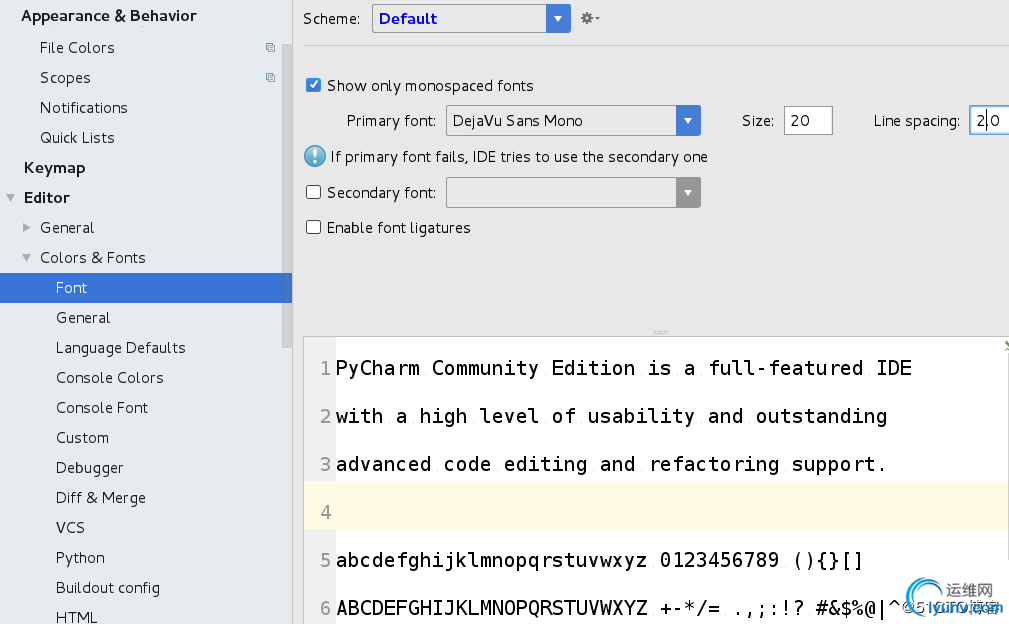The image size is (1009, 624).
Task: Open the Primary font dropdown
Action: [x=688, y=121]
